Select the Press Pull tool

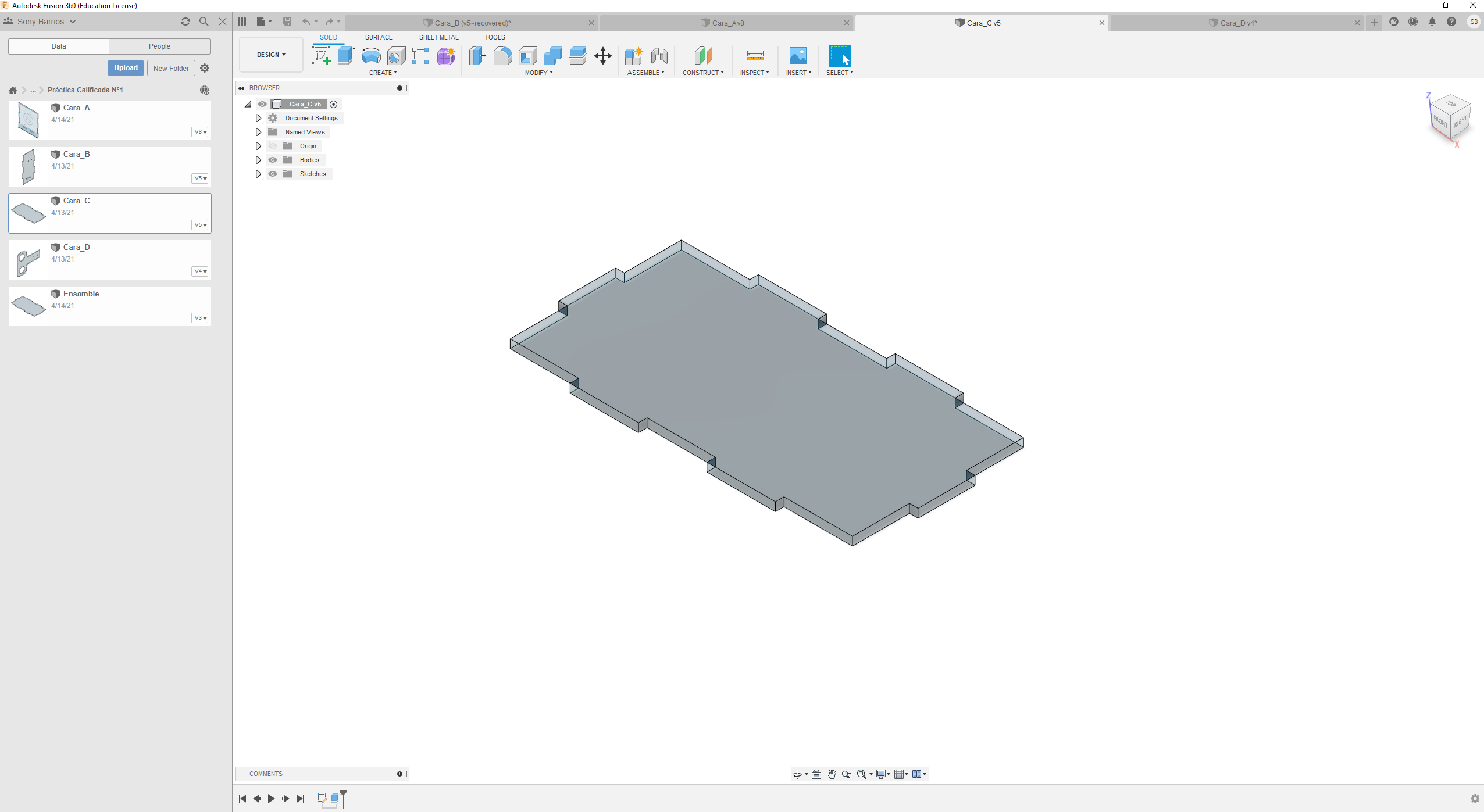(477, 56)
